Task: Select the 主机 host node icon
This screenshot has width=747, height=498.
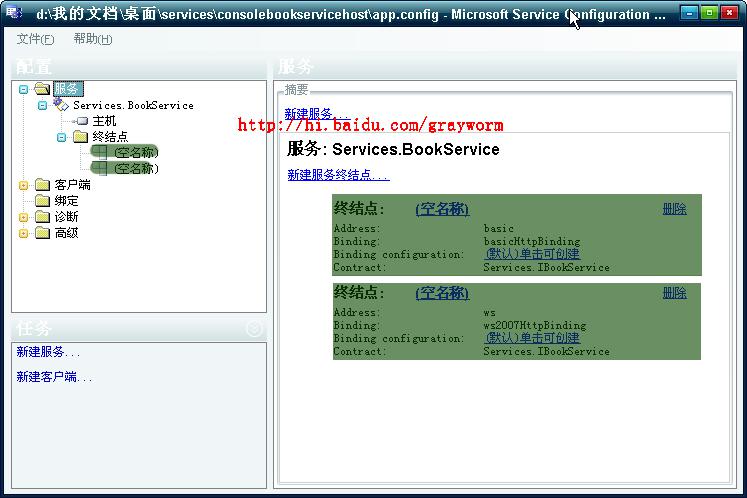Action: 80,121
